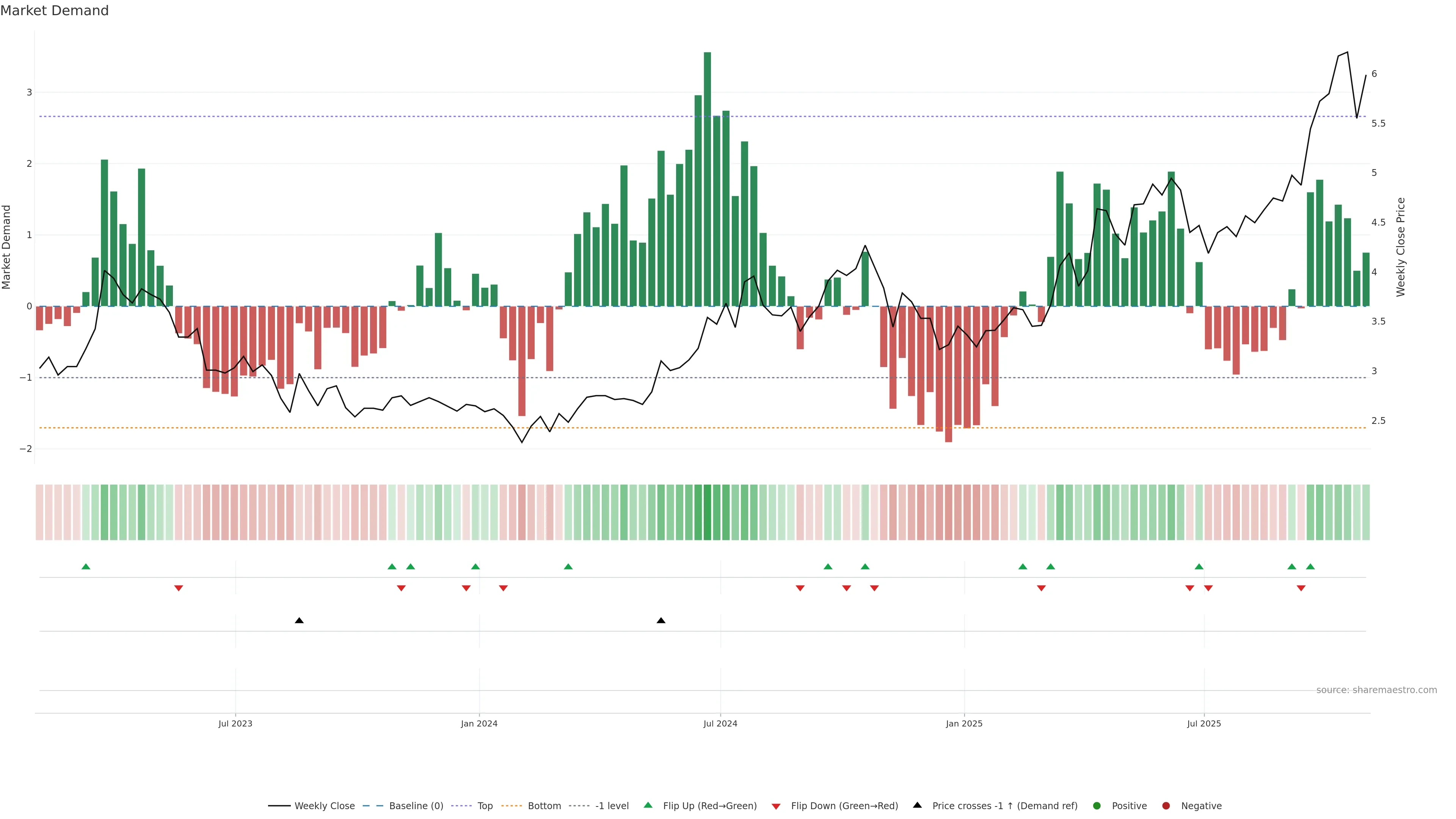Click the darkest green heatmap cell
The image size is (1456, 819).
(x=707, y=512)
